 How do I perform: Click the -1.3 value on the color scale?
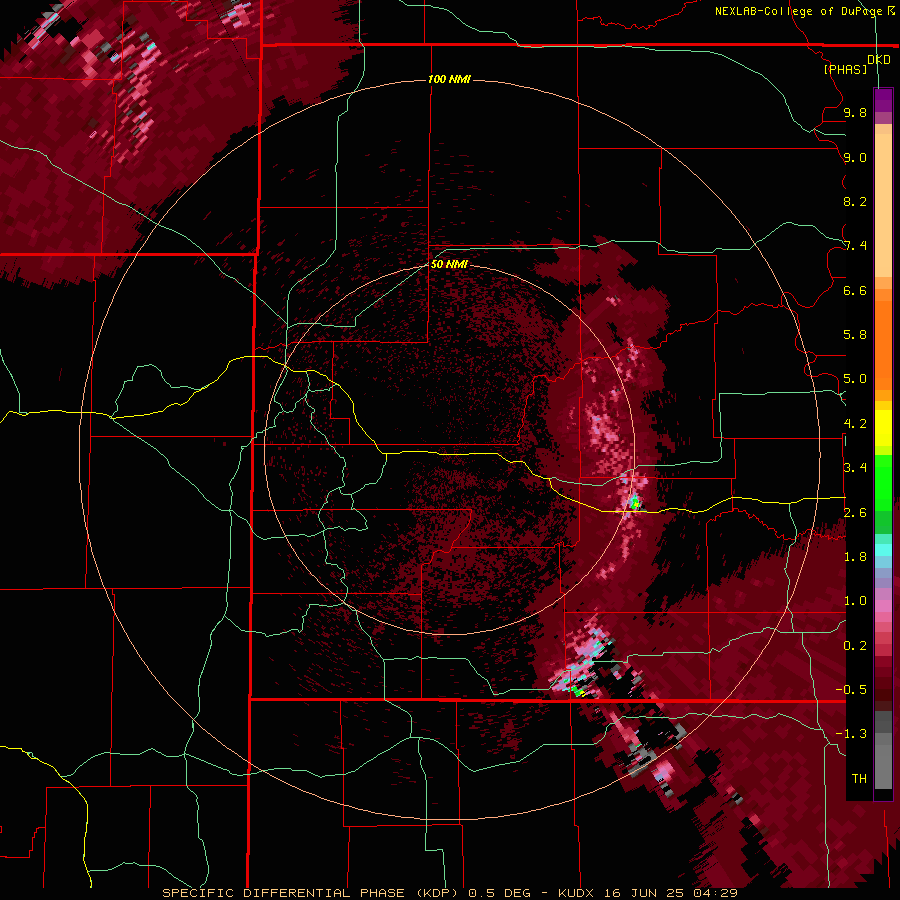(851, 734)
